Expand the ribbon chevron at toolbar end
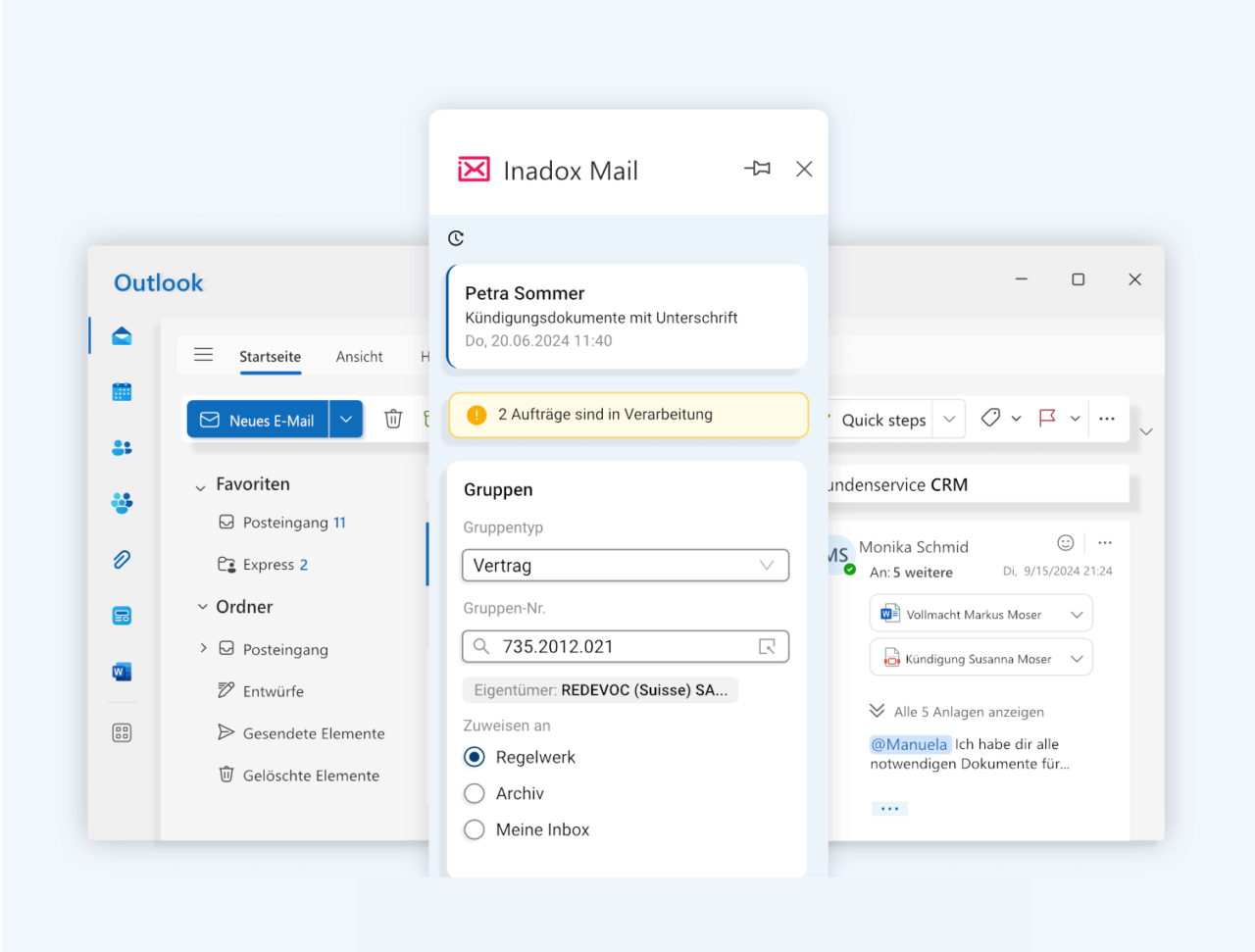The height and width of the screenshot is (952, 1255). 1146,431
